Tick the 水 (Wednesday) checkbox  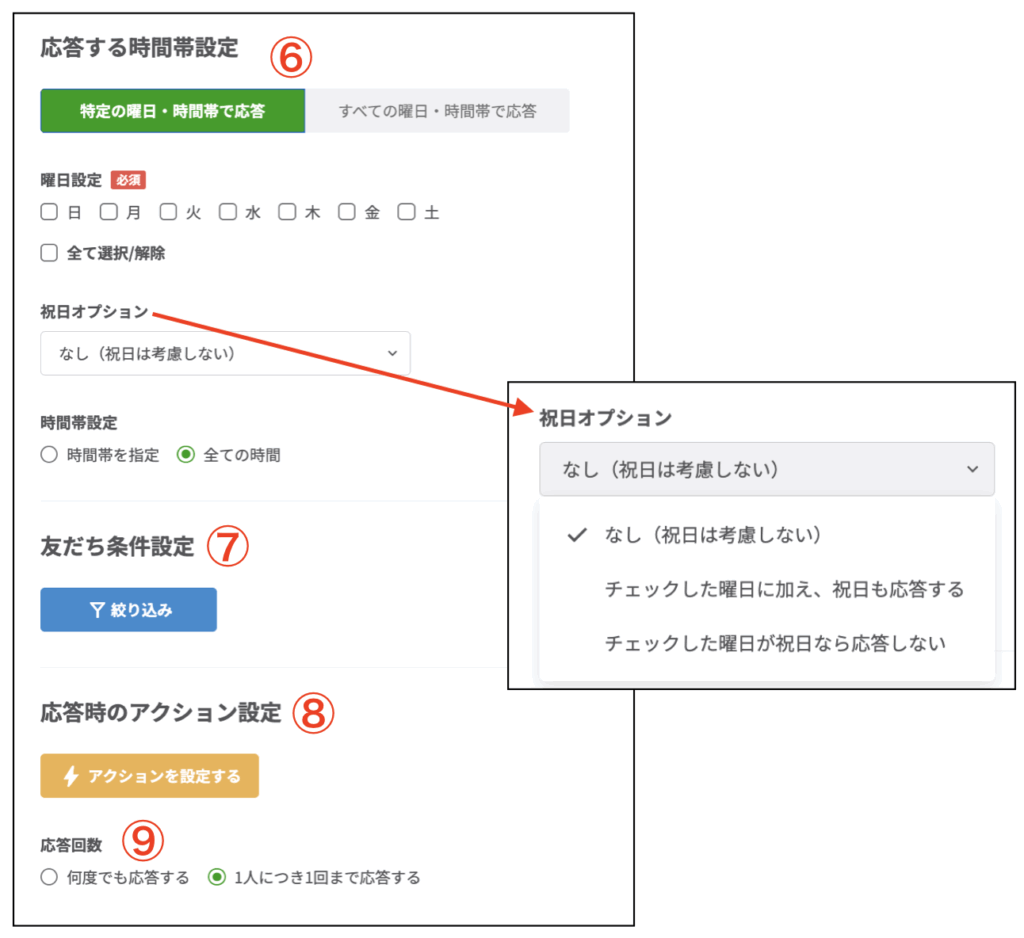pos(228,212)
